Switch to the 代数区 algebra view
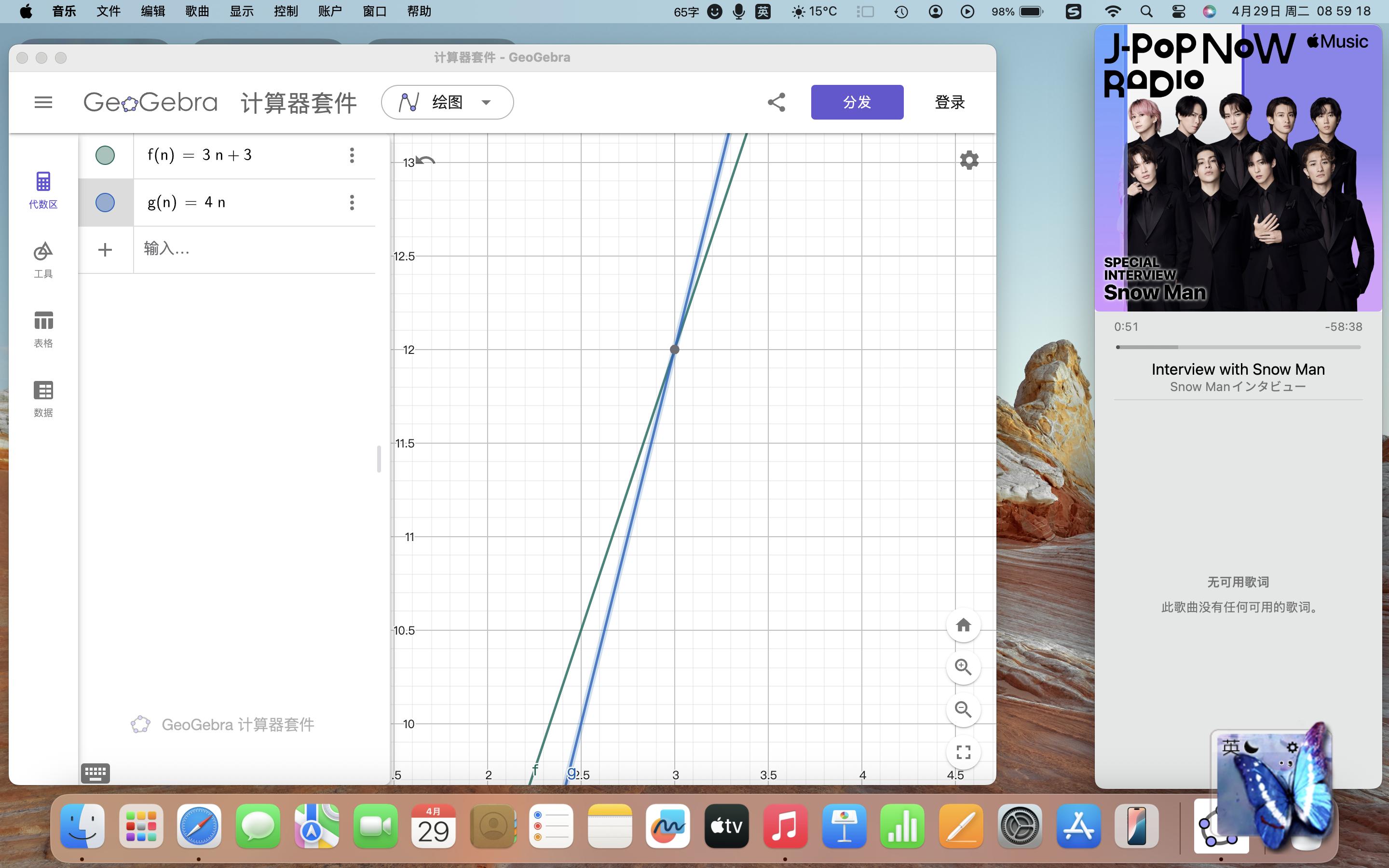 (x=43, y=190)
